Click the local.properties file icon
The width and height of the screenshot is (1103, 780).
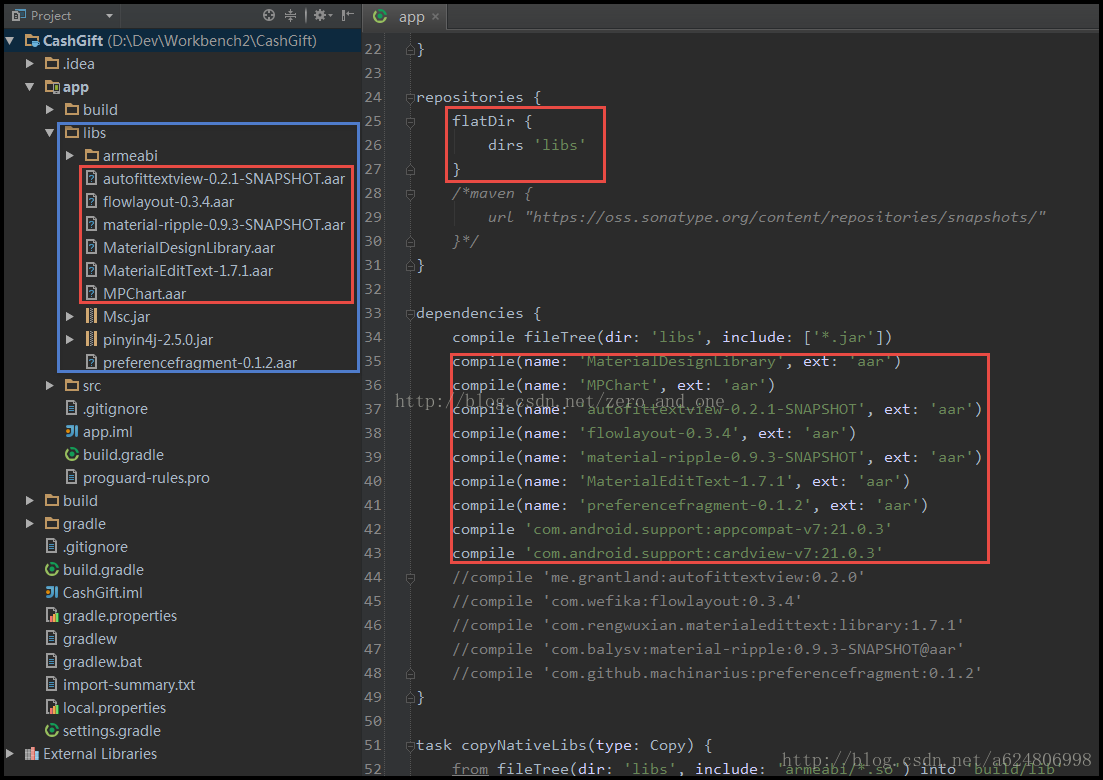click(51, 708)
